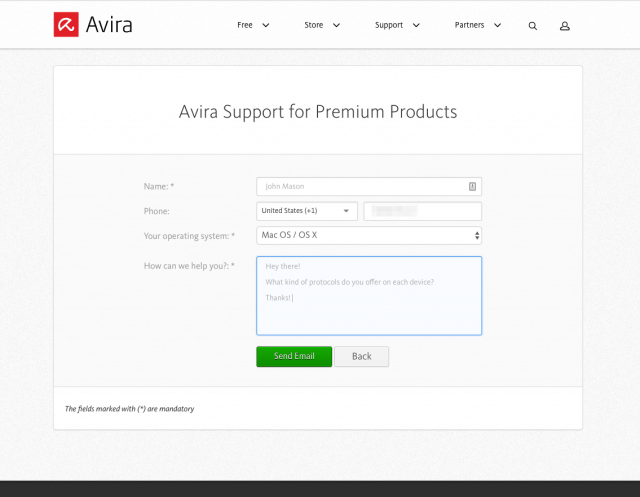Click the Avira wordmark text

click(x=109, y=25)
